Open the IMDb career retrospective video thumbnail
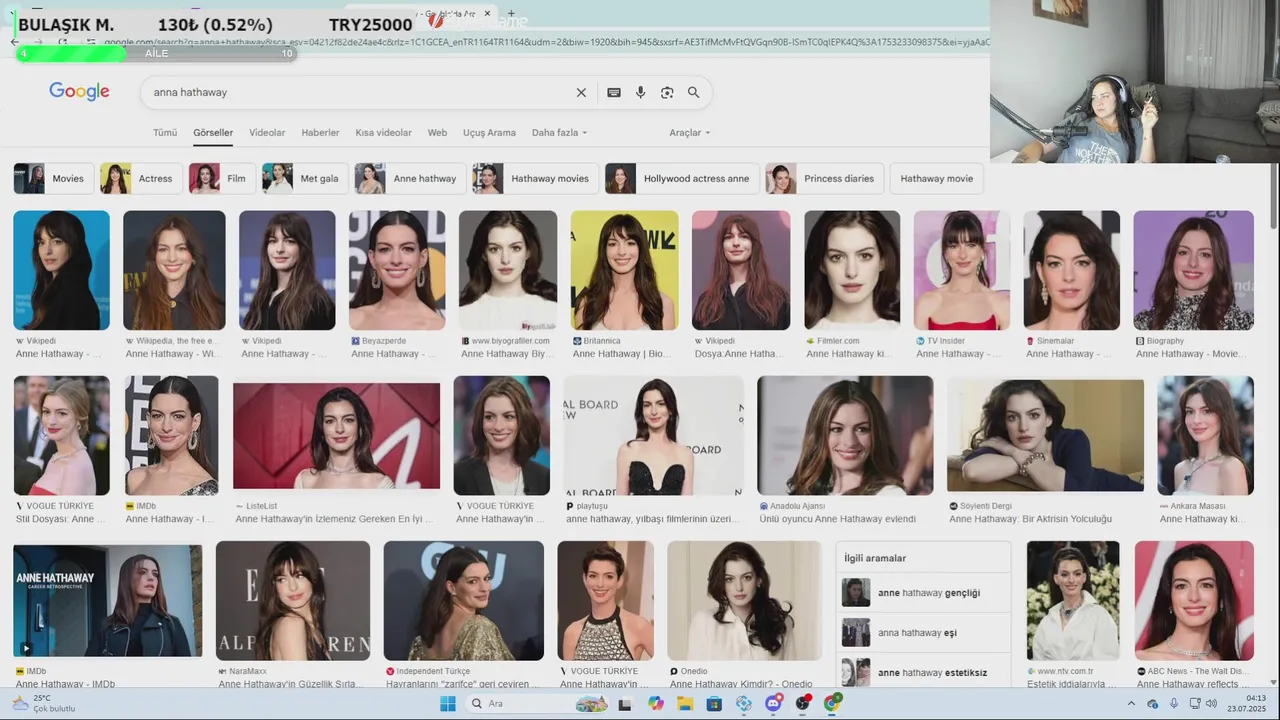The width and height of the screenshot is (1280, 720). coord(107,600)
